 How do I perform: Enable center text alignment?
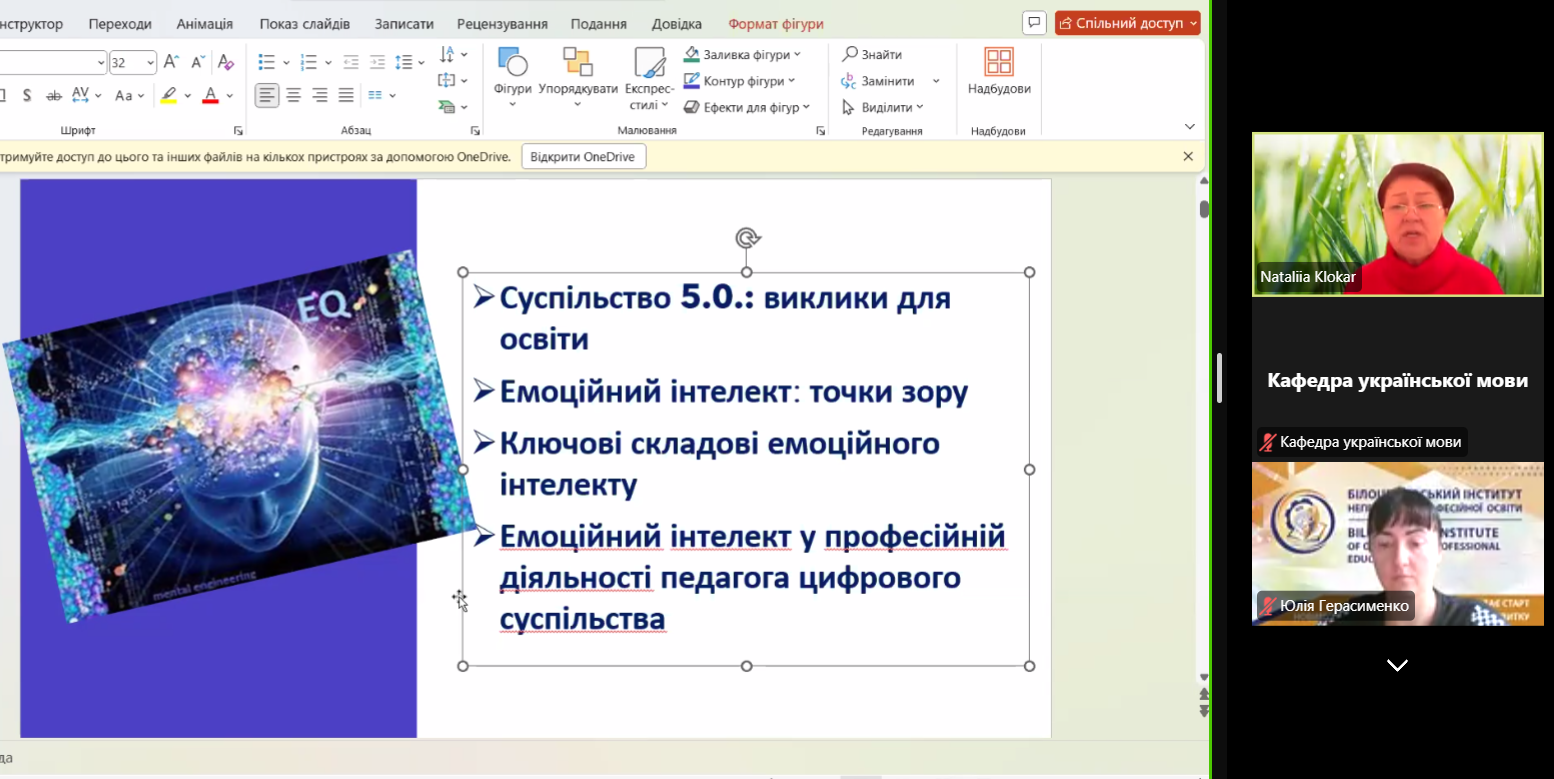(x=294, y=96)
